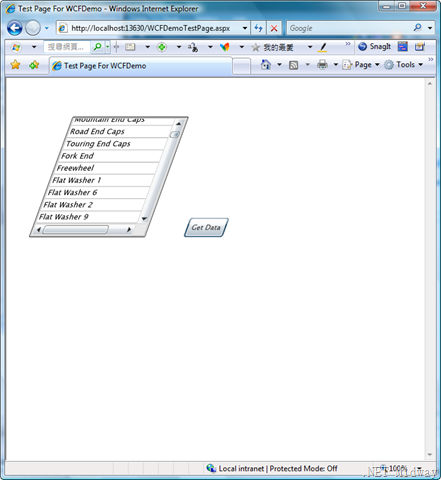Open the Page menu
This screenshot has height=480, width=441.
click(361, 65)
